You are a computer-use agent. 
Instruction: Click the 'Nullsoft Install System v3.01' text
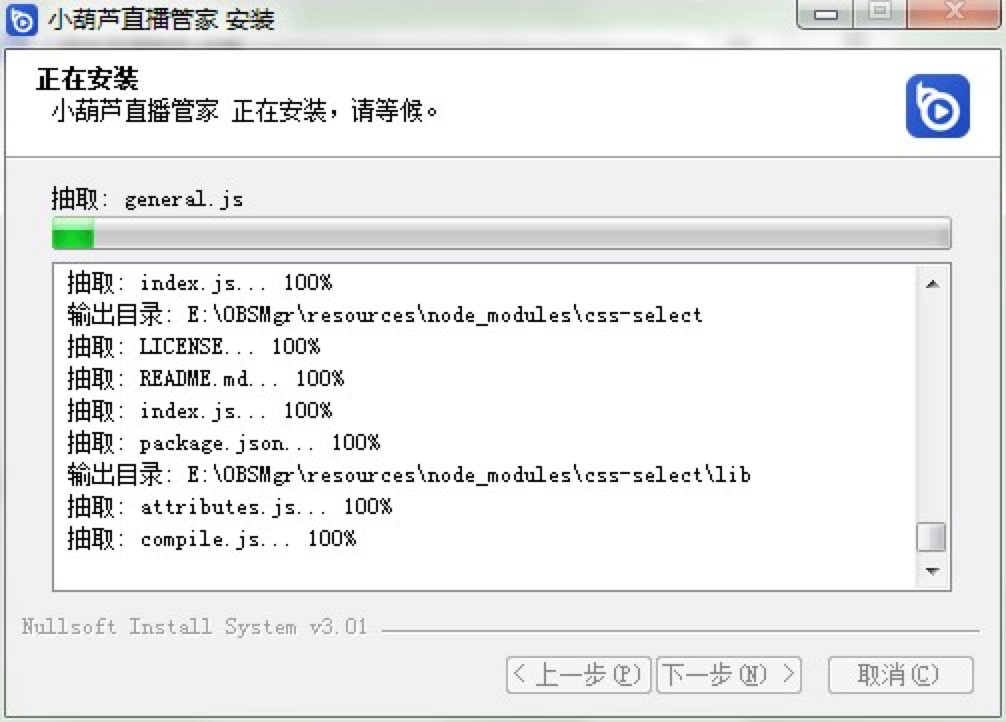click(x=194, y=626)
